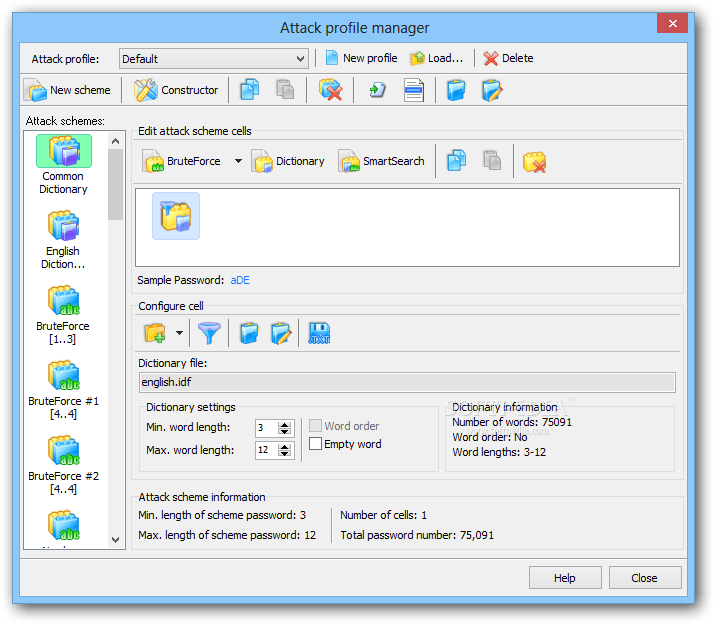
Task: Click the Close button
Action: point(645,578)
